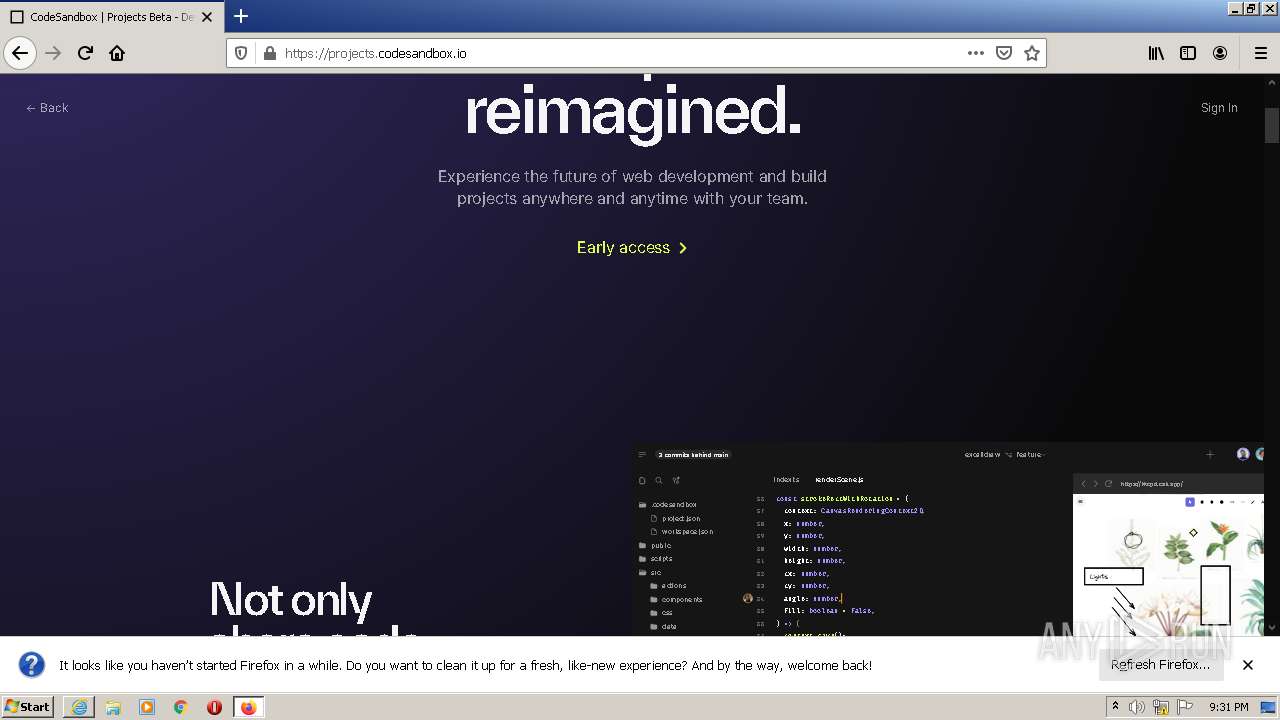Image resolution: width=1280 pixels, height=720 pixels.
Task: Save page to Pocket
Action: tap(1004, 53)
